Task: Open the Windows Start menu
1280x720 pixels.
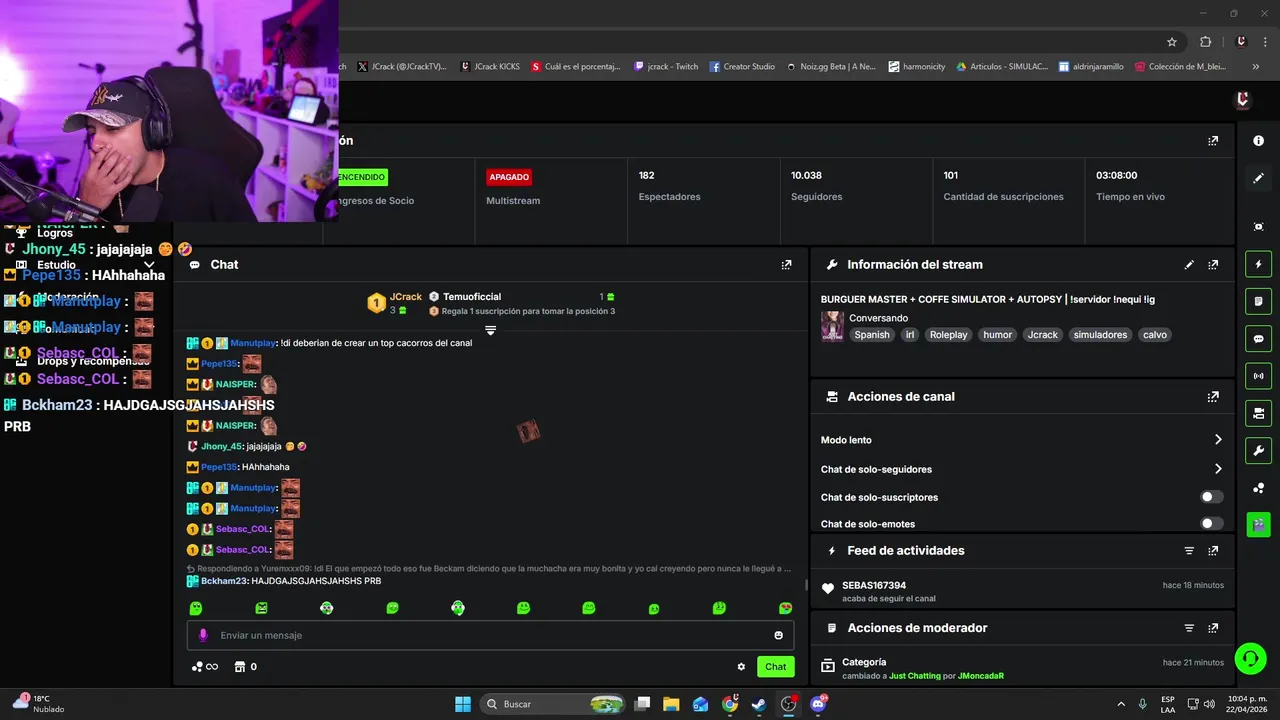Action: click(x=463, y=704)
